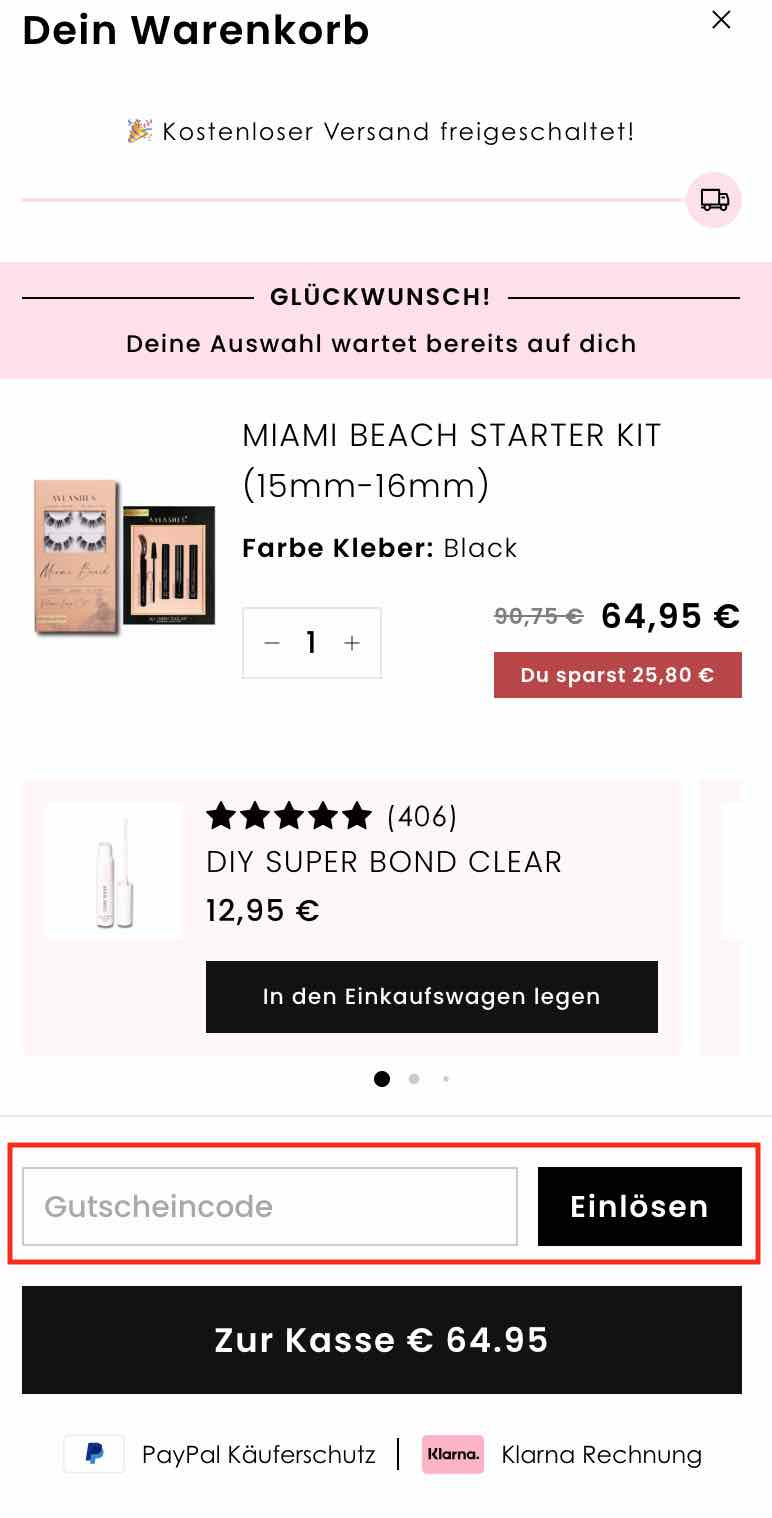Click the first star in the product rating
772x1518 pixels.
click(219, 816)
